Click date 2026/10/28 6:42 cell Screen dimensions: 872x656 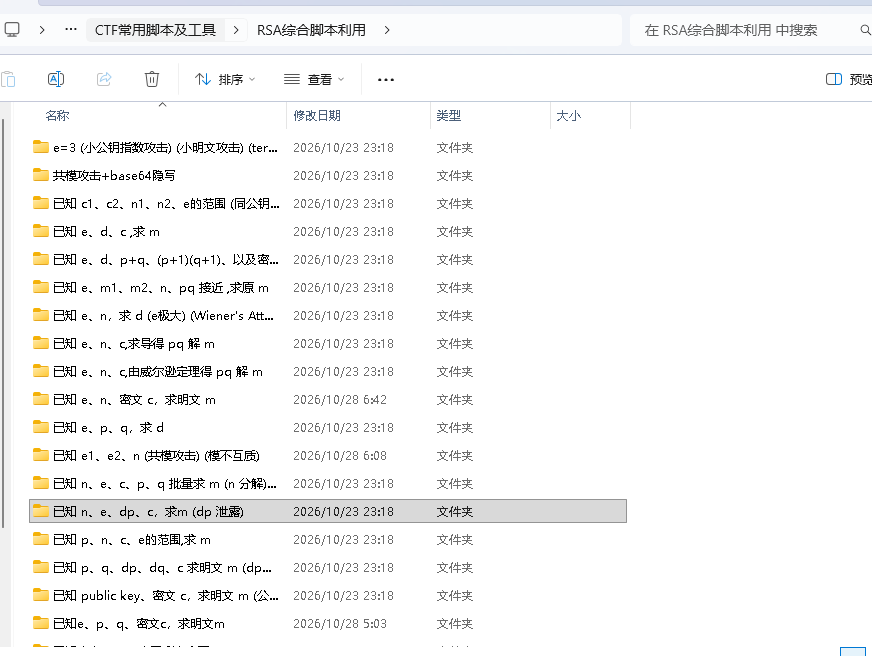(340, 400)
